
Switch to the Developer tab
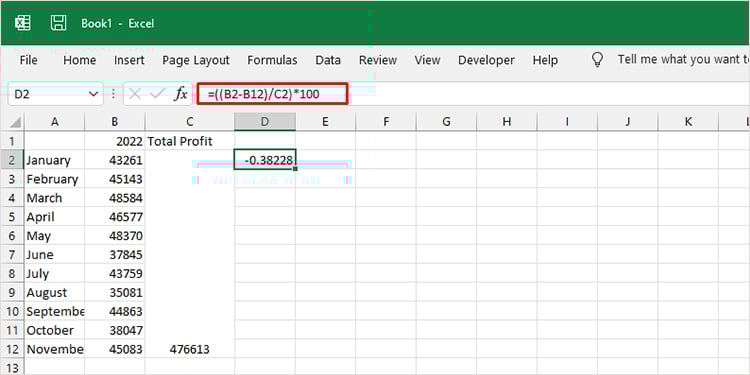pos(486,60)
